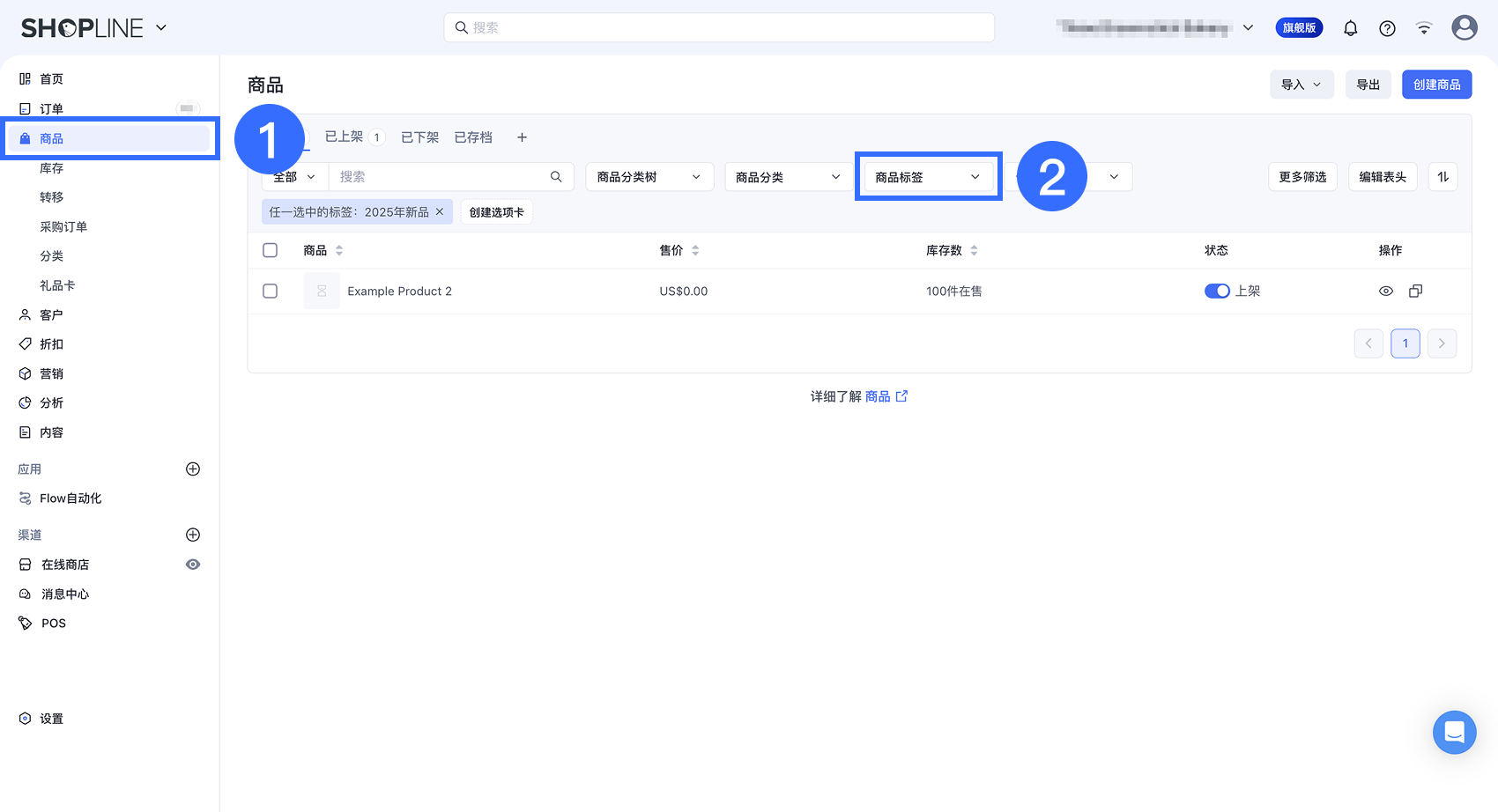Click the user avatar icon

point(1464,28)
